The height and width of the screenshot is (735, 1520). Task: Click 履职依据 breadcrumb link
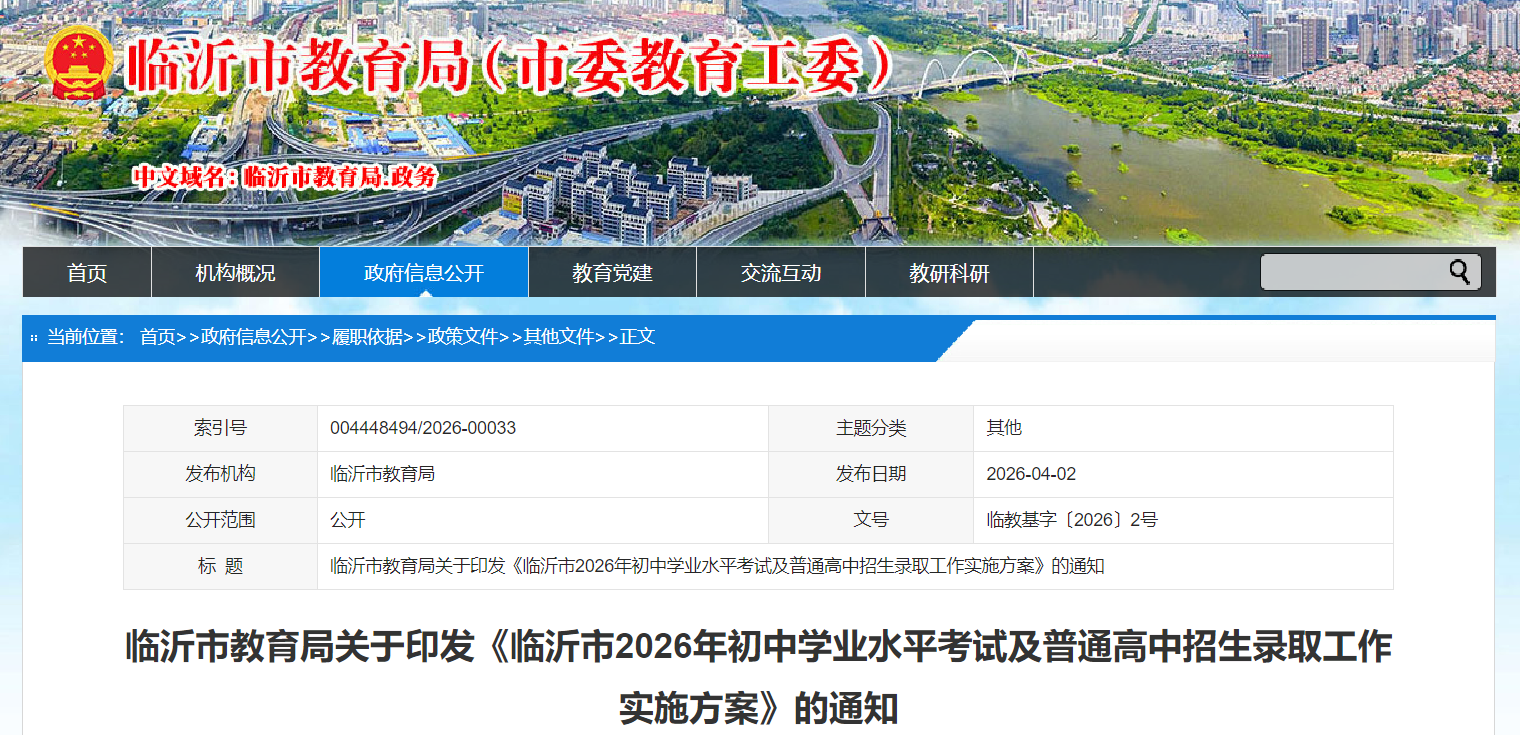point(367,337)
